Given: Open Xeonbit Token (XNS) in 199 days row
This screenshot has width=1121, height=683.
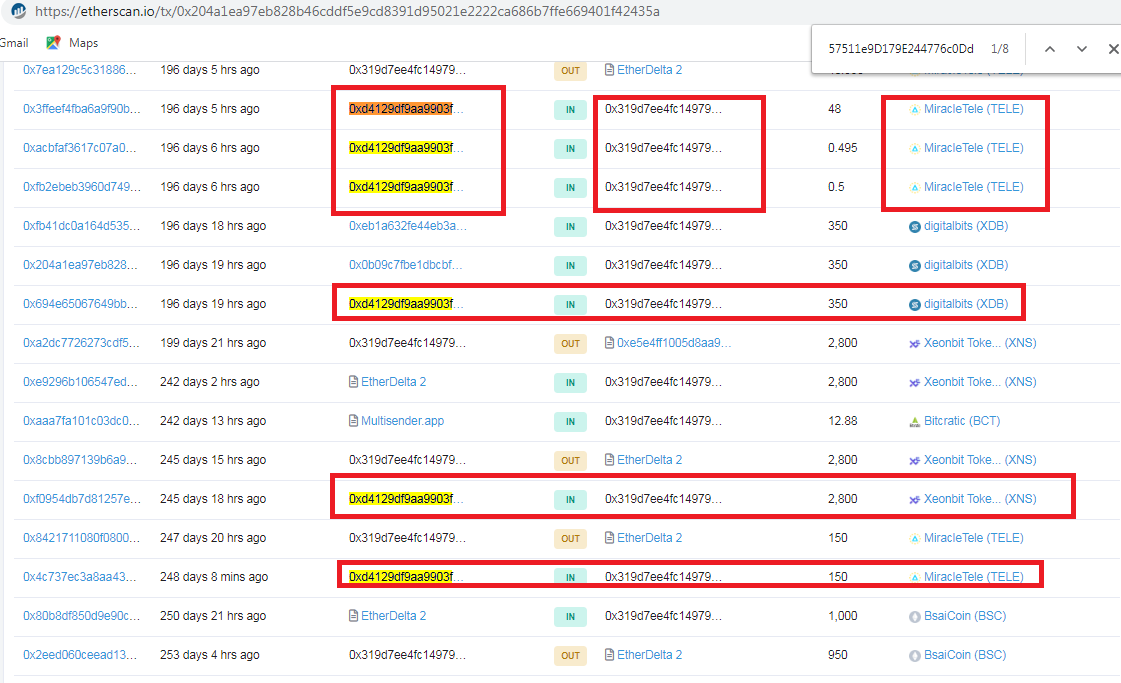Looking at the screenshot, I should 979,343.
